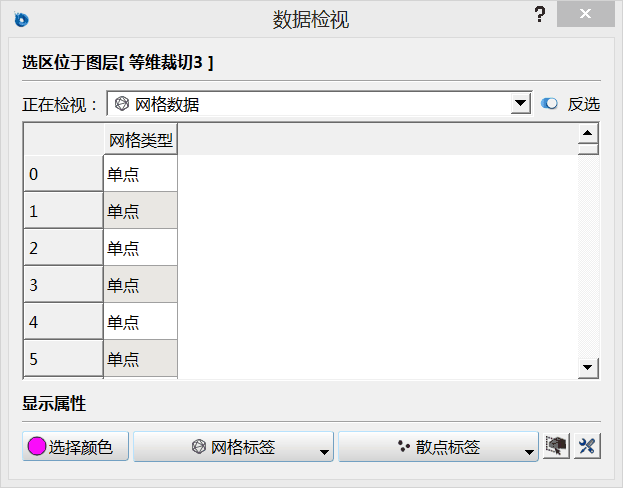
Task: Click the 单点 cell in row 1
Action: tap(141, 211)
